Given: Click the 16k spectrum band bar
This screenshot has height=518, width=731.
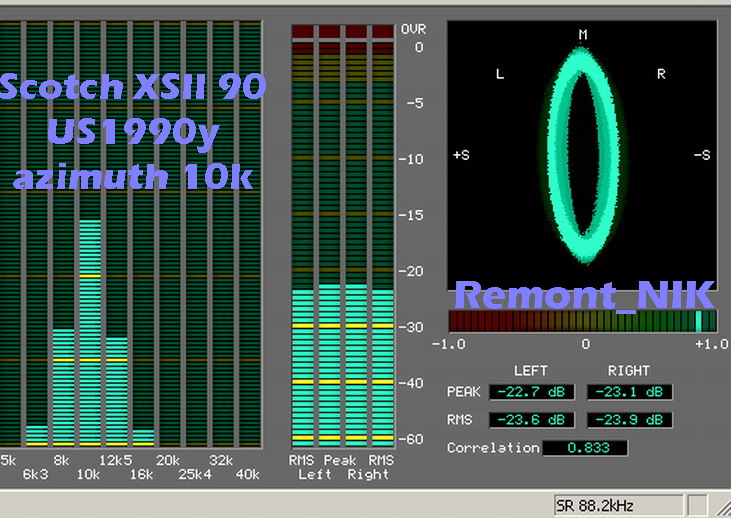Looking at the screenshot, I should click(x=144, y=437).
